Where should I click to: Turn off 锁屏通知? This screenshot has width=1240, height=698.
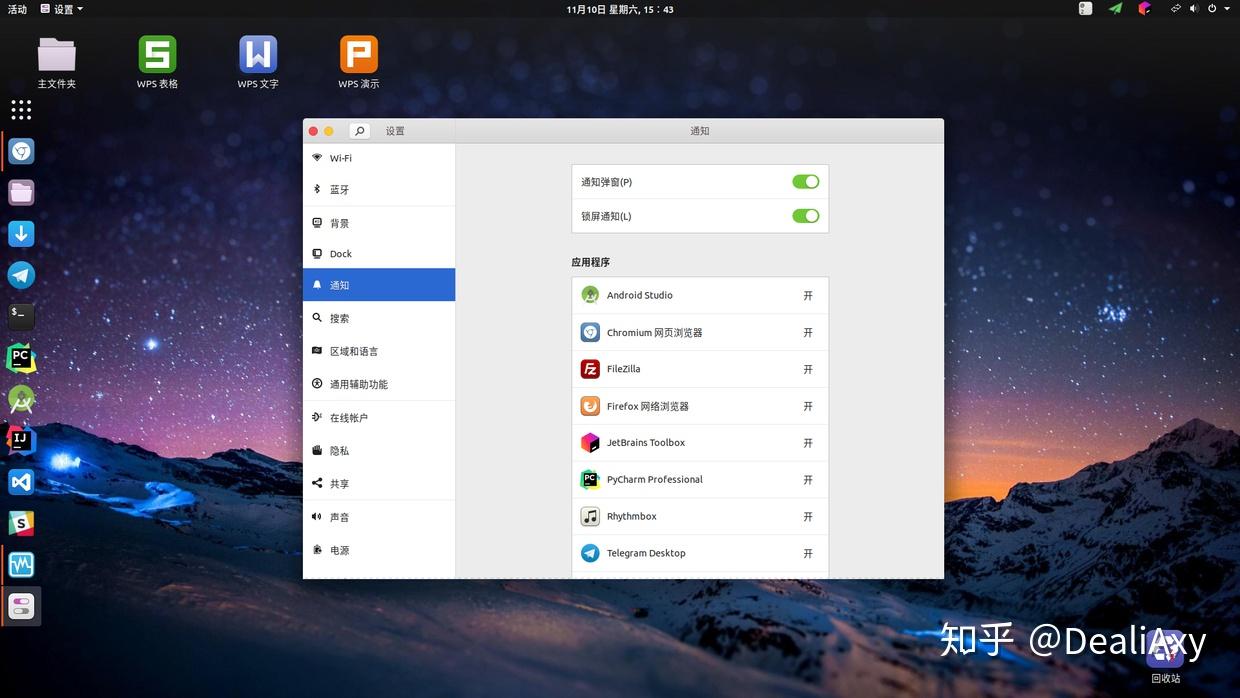coord(805,215)
